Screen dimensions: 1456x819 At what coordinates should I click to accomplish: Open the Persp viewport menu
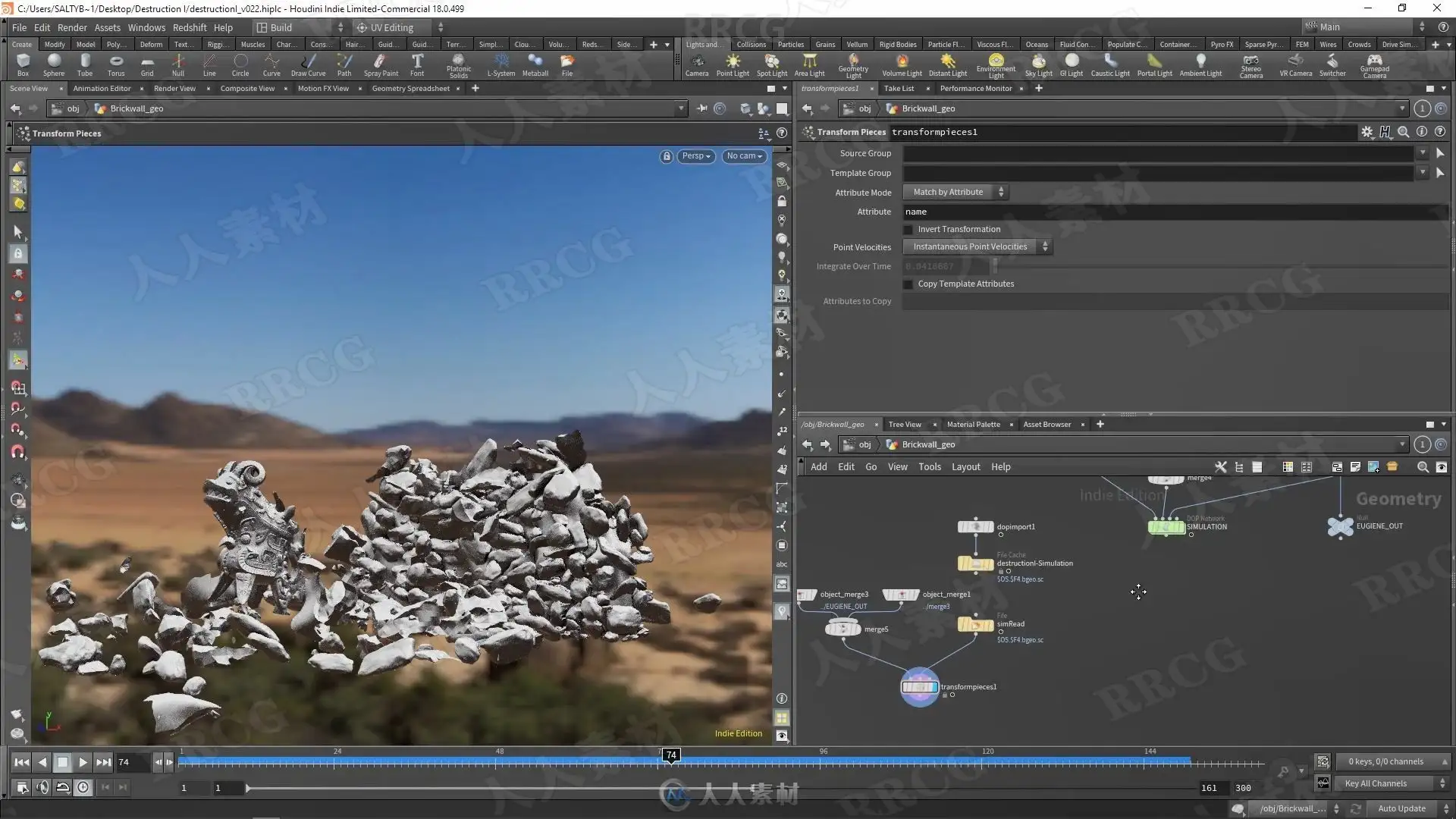695,156
